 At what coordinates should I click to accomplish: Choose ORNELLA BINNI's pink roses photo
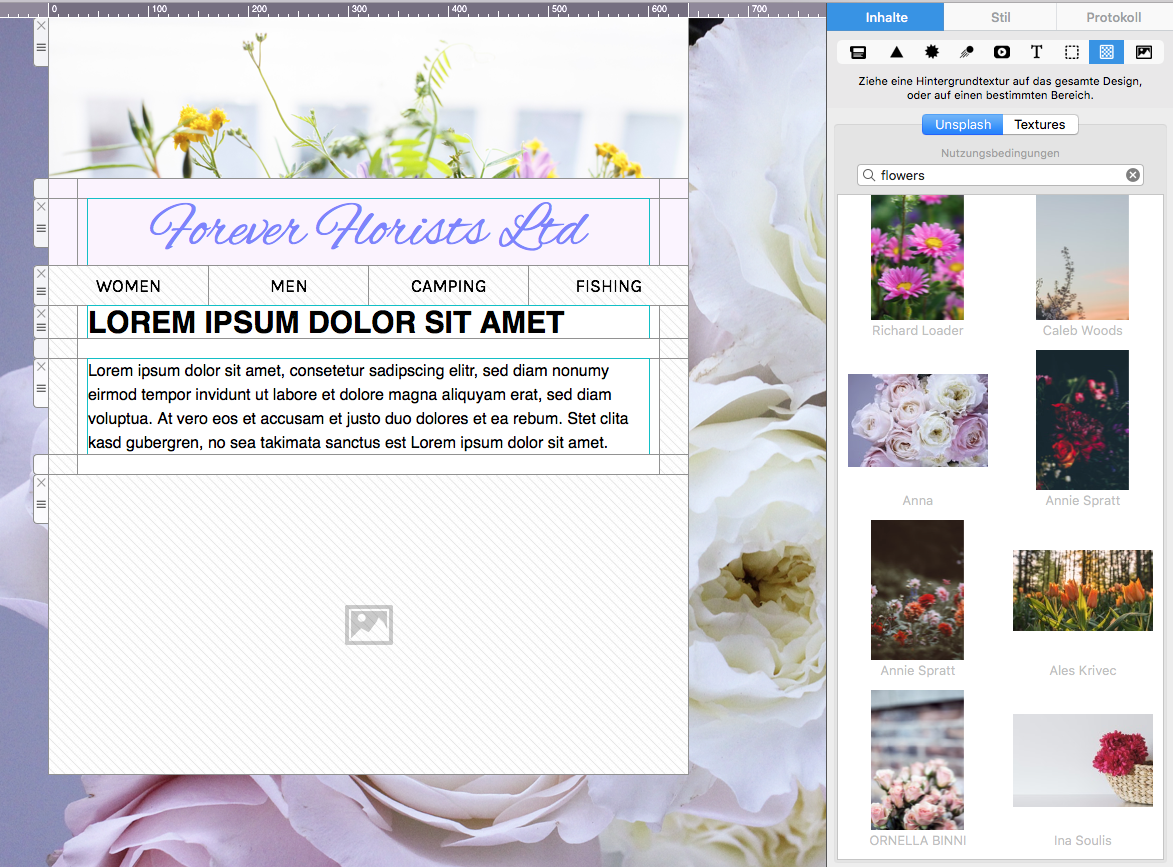[x=917, y=759]
